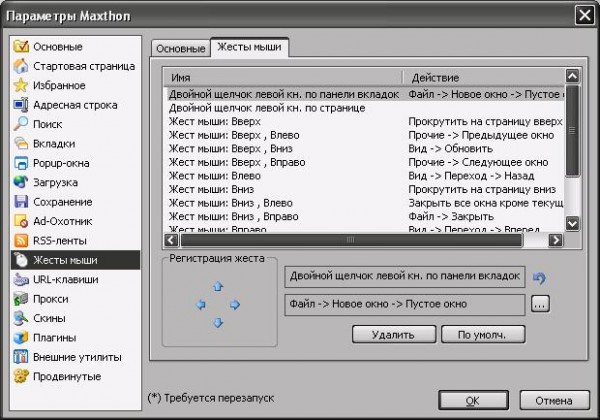Click the Ad-Охотник icon
The image size is (600, 420).
(21, 221)
